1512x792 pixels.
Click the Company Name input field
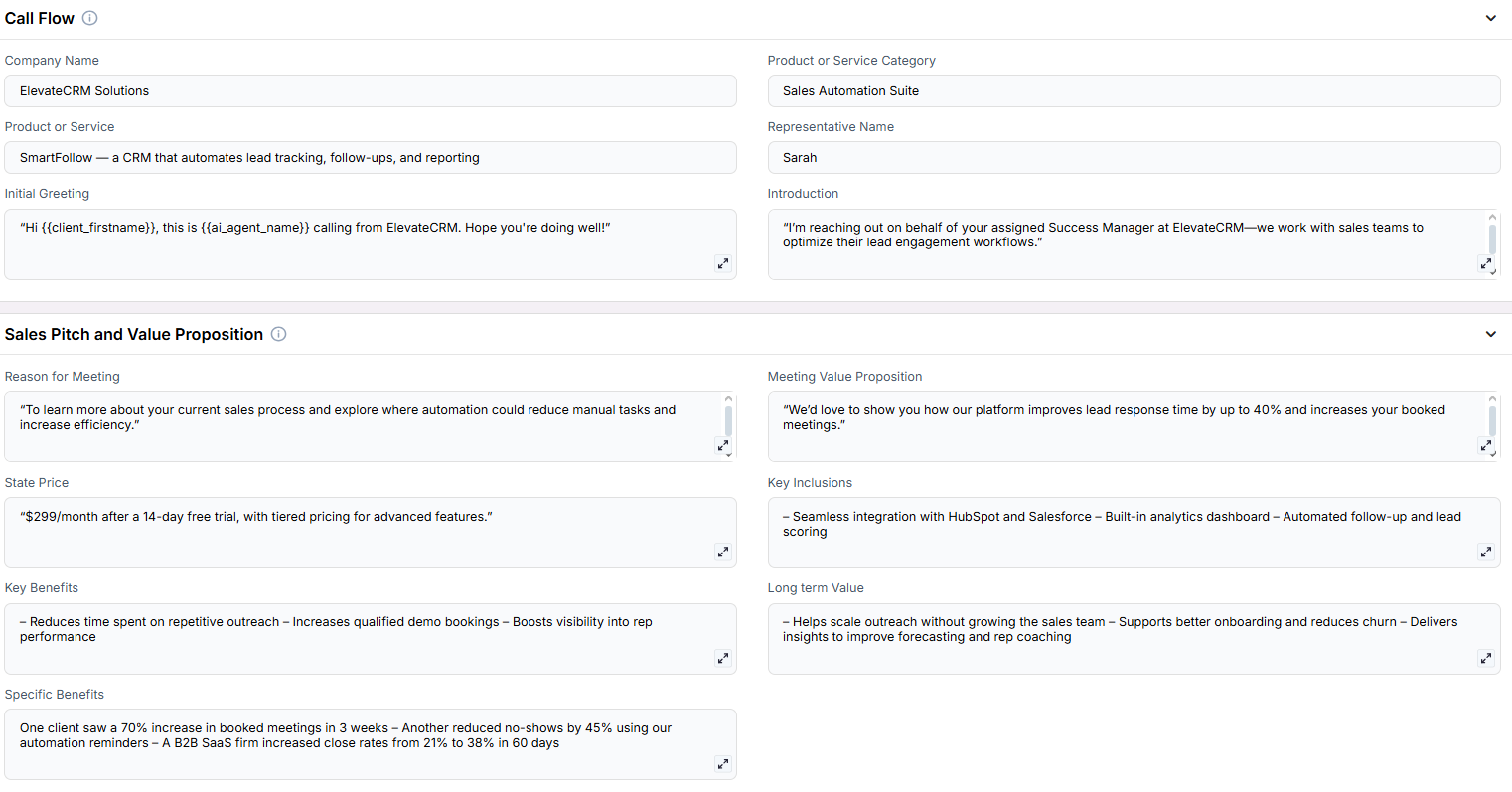371,90
